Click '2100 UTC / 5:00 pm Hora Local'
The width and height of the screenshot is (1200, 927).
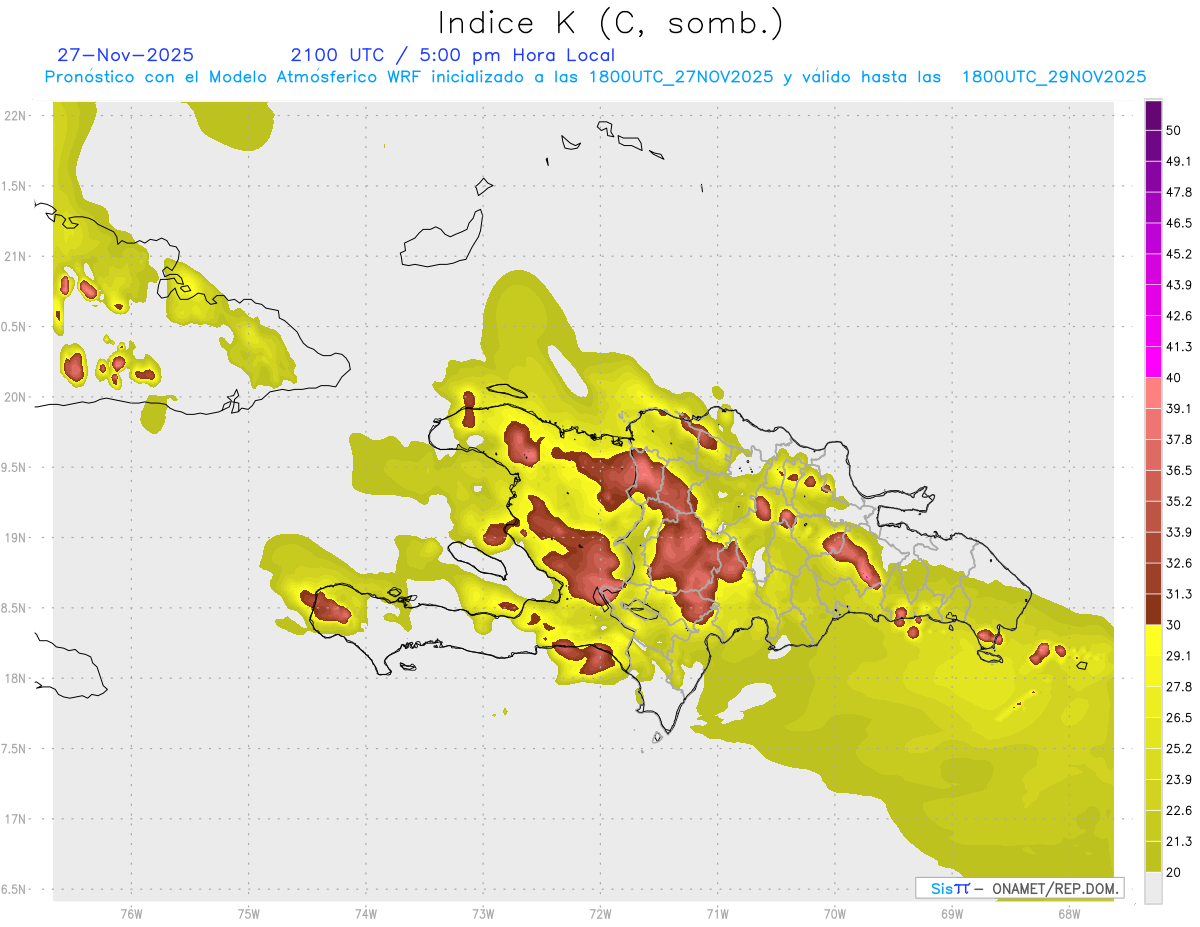pos(453,55)
